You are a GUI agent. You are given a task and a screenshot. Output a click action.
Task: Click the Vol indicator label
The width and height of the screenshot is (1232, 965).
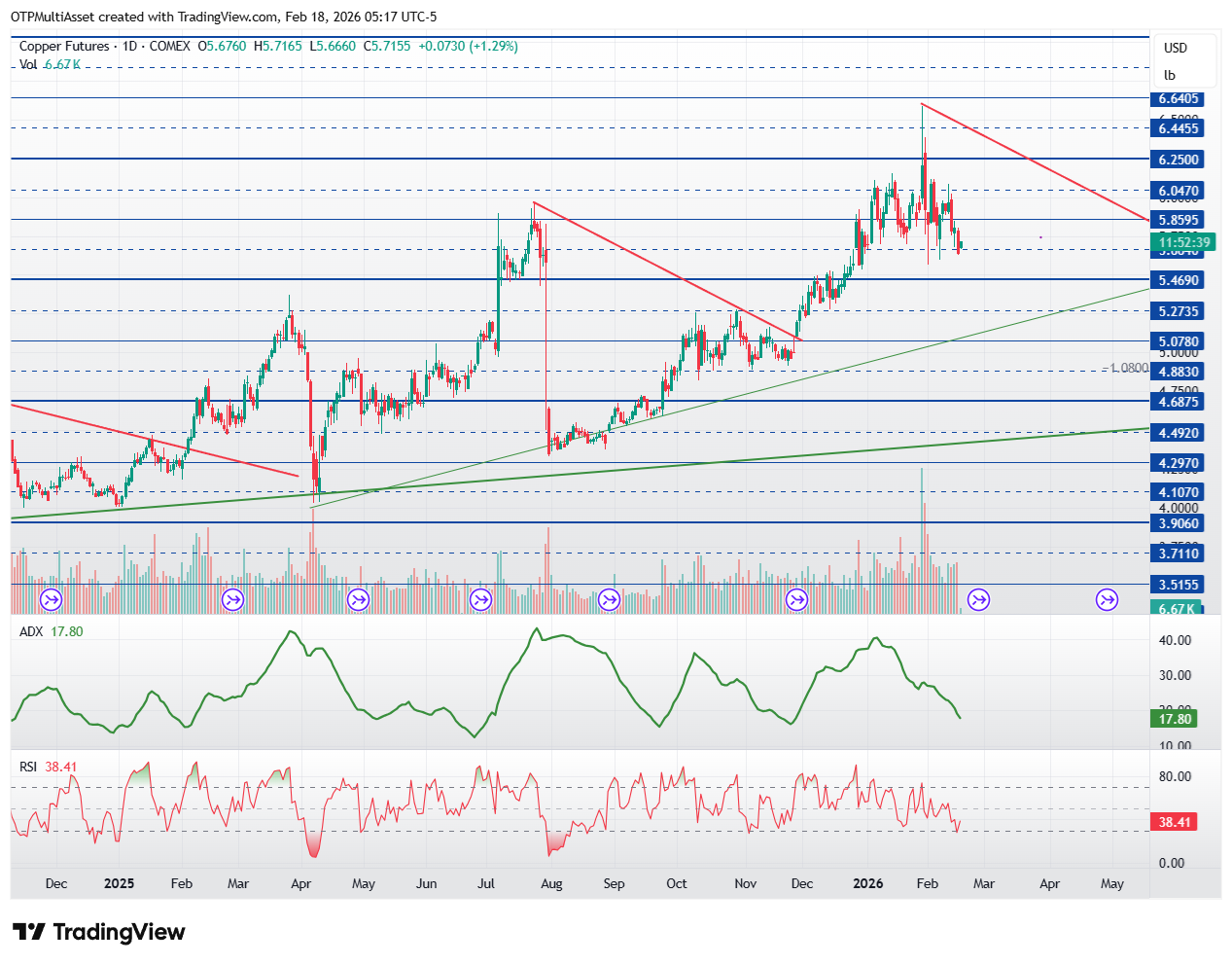(28, 64)
